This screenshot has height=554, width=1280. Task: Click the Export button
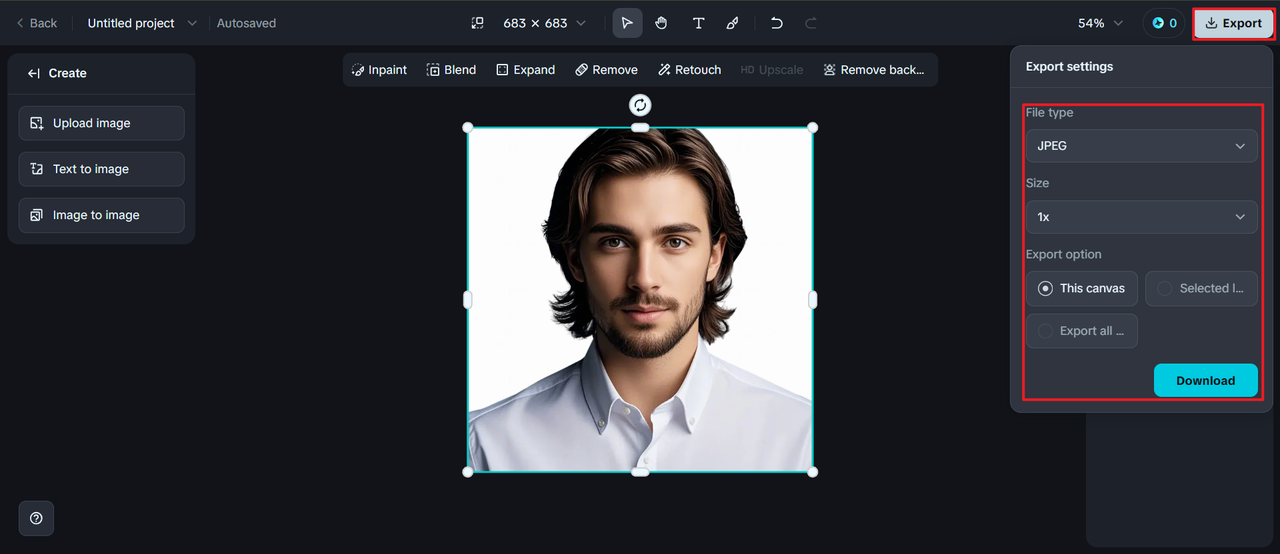pos(1233,23)
